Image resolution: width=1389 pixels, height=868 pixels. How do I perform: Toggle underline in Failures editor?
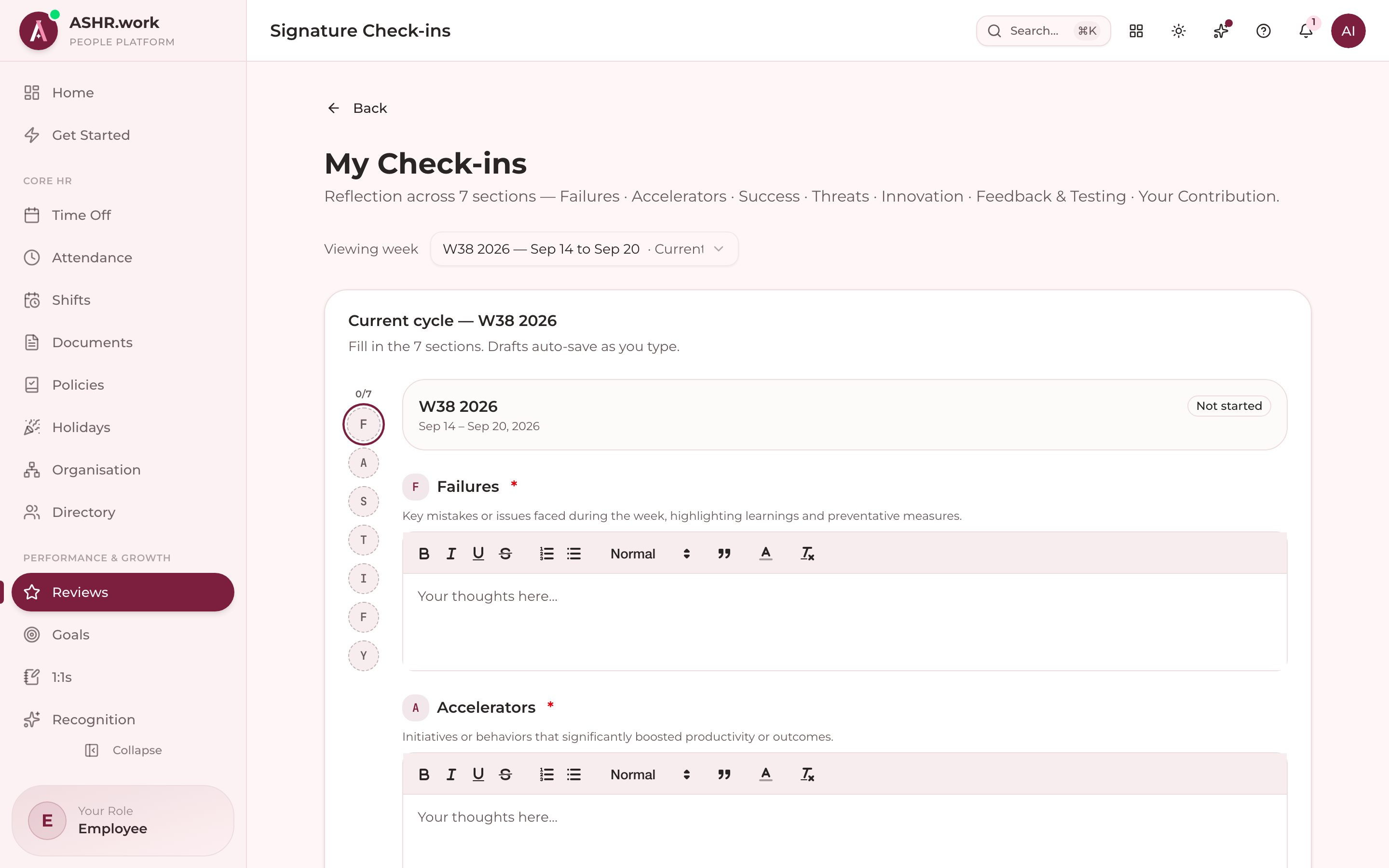point(478,554)
